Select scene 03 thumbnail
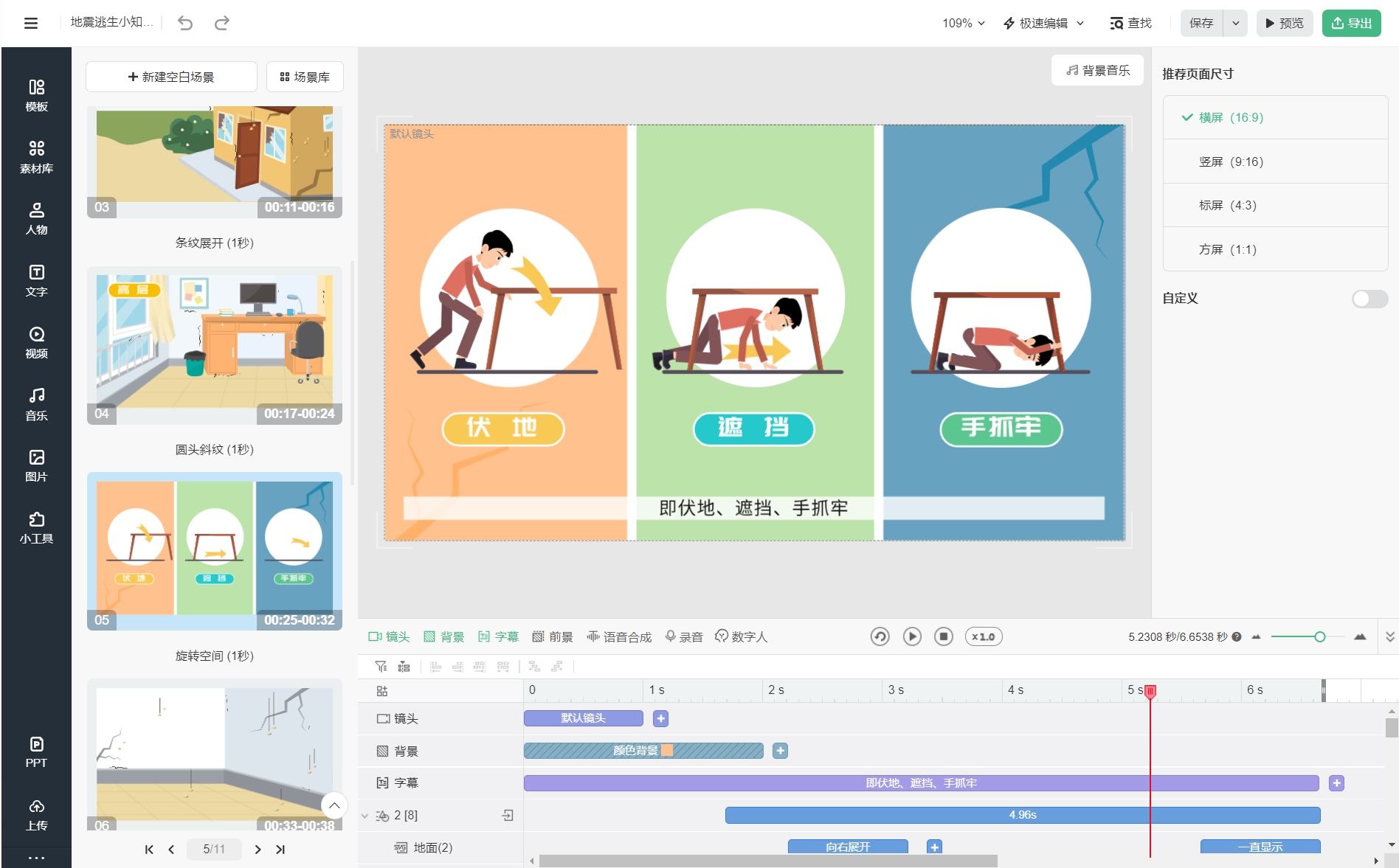Screen dimensions: 1399x868 tap(215, 161)
